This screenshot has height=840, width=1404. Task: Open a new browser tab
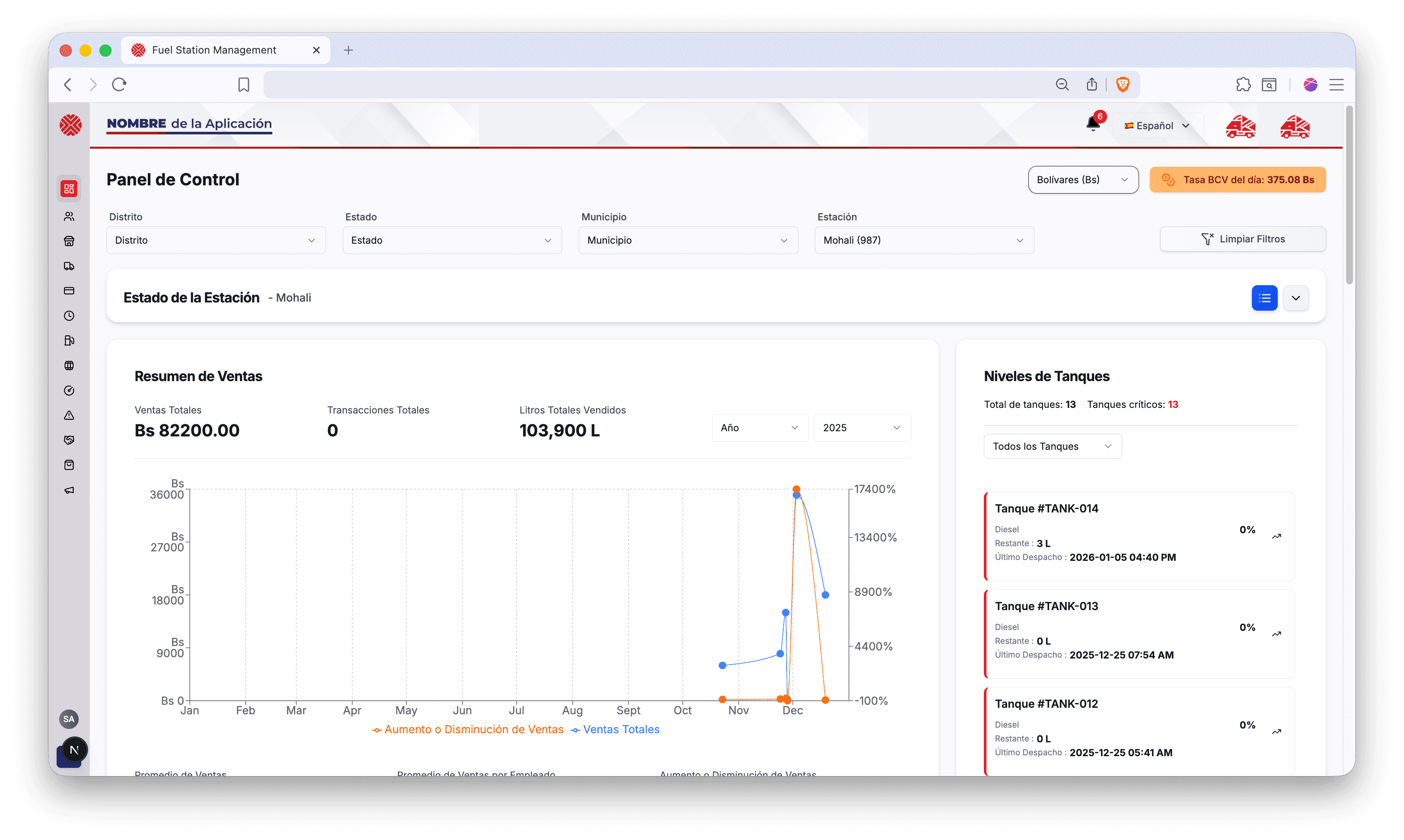pyautogui.click(x=348, y=50)
